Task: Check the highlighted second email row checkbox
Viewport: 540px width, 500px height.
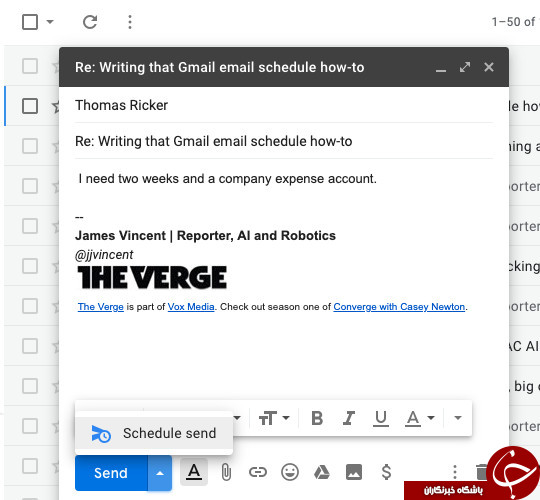Action: (30, 106)
